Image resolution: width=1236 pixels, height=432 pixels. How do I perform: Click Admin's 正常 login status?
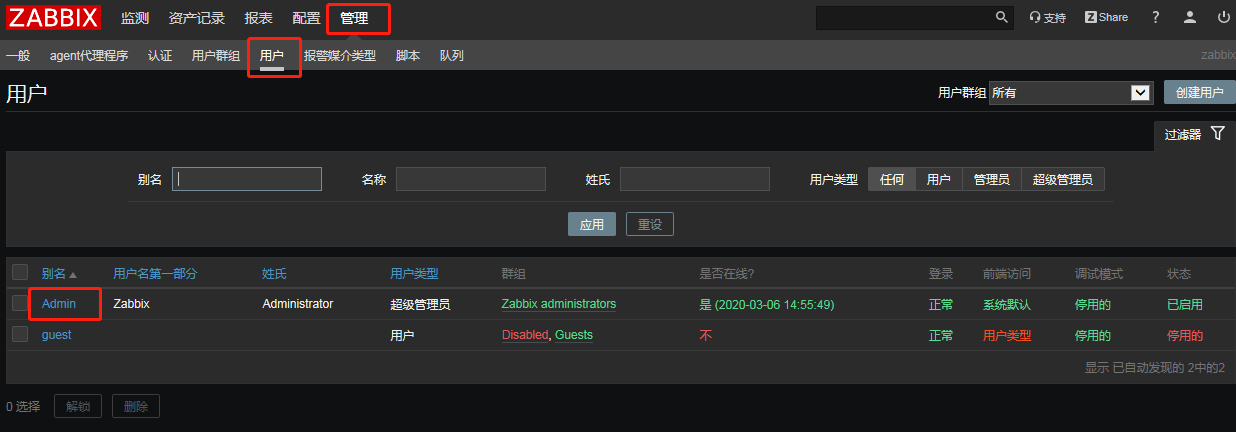pos(941,305)
